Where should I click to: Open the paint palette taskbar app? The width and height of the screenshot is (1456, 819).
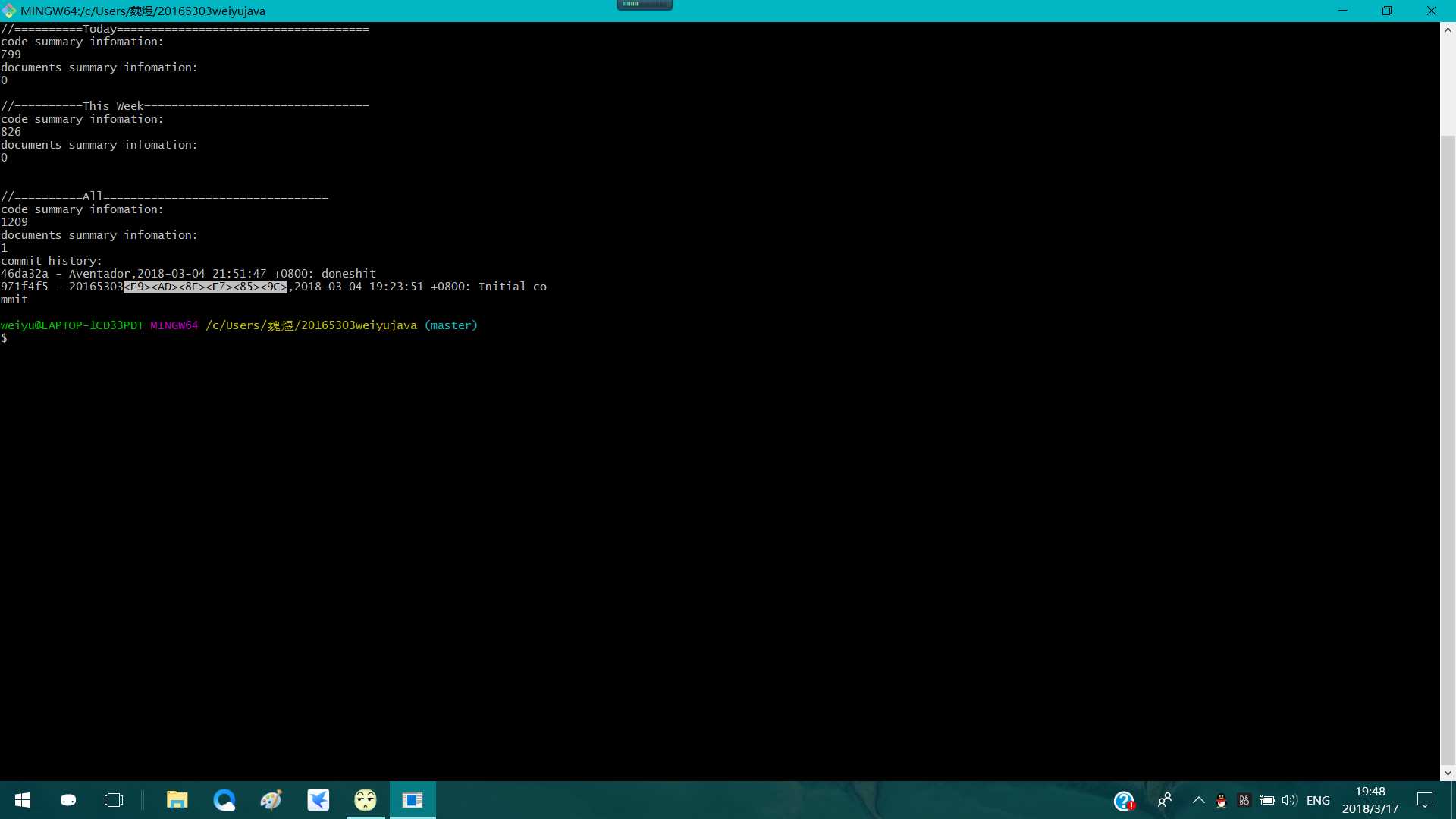[x=271, y=800]
